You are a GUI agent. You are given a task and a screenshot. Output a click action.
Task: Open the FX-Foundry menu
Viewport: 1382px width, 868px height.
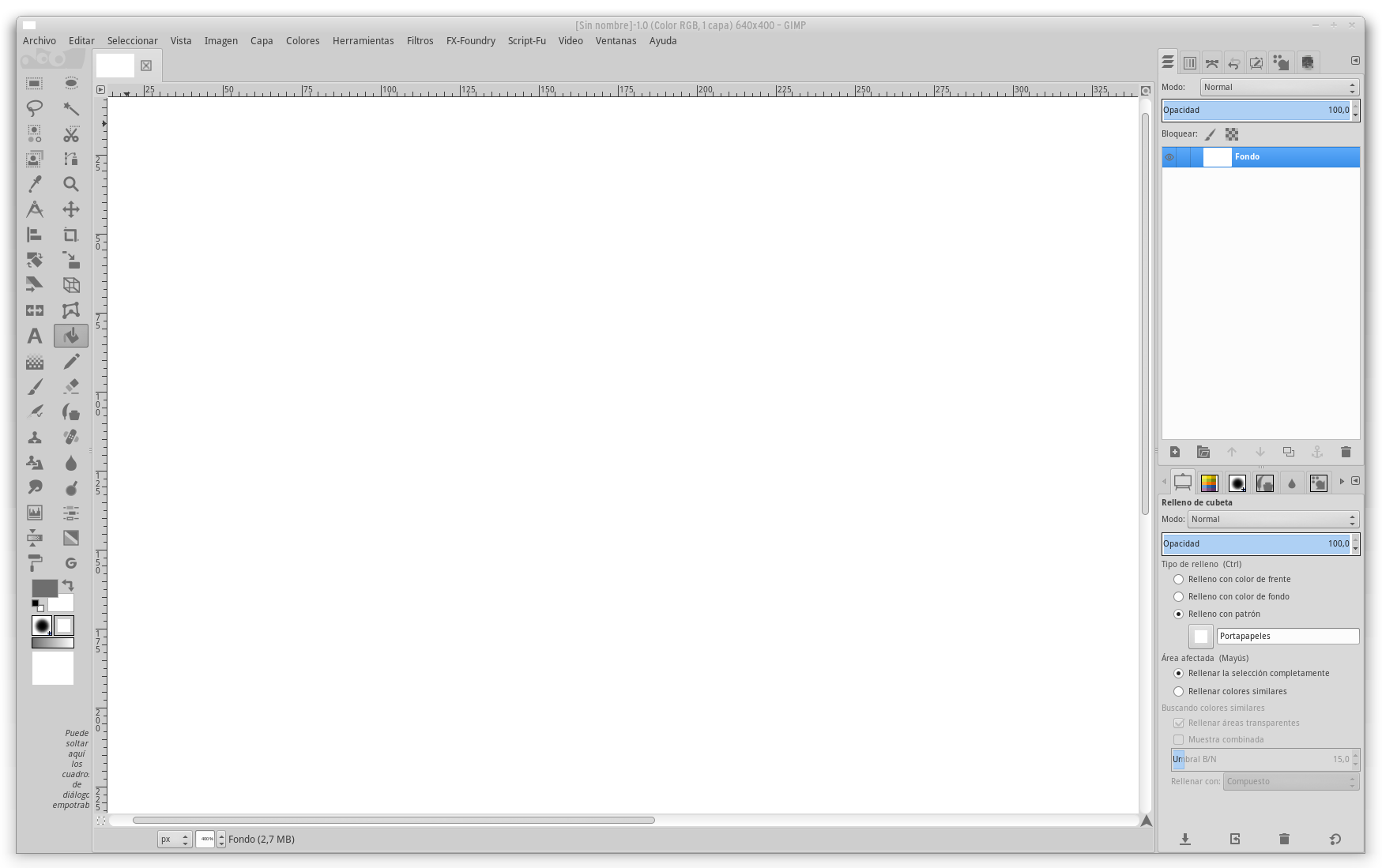[471, 41]
